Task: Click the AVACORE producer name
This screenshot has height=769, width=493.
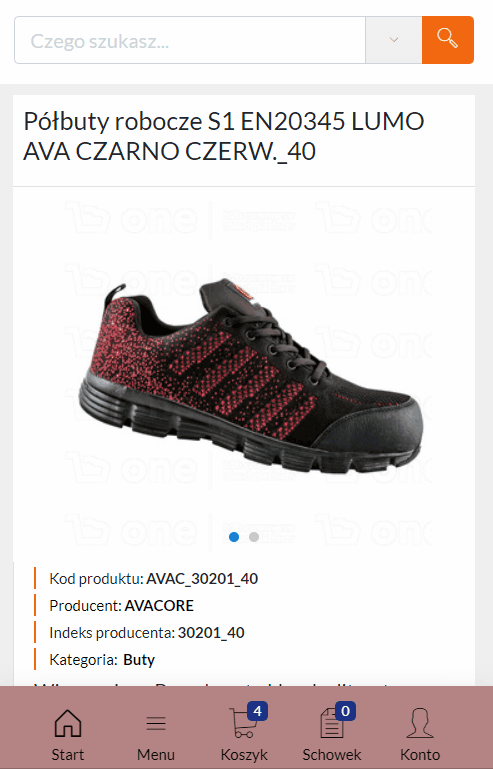Action: pos(159,606)
